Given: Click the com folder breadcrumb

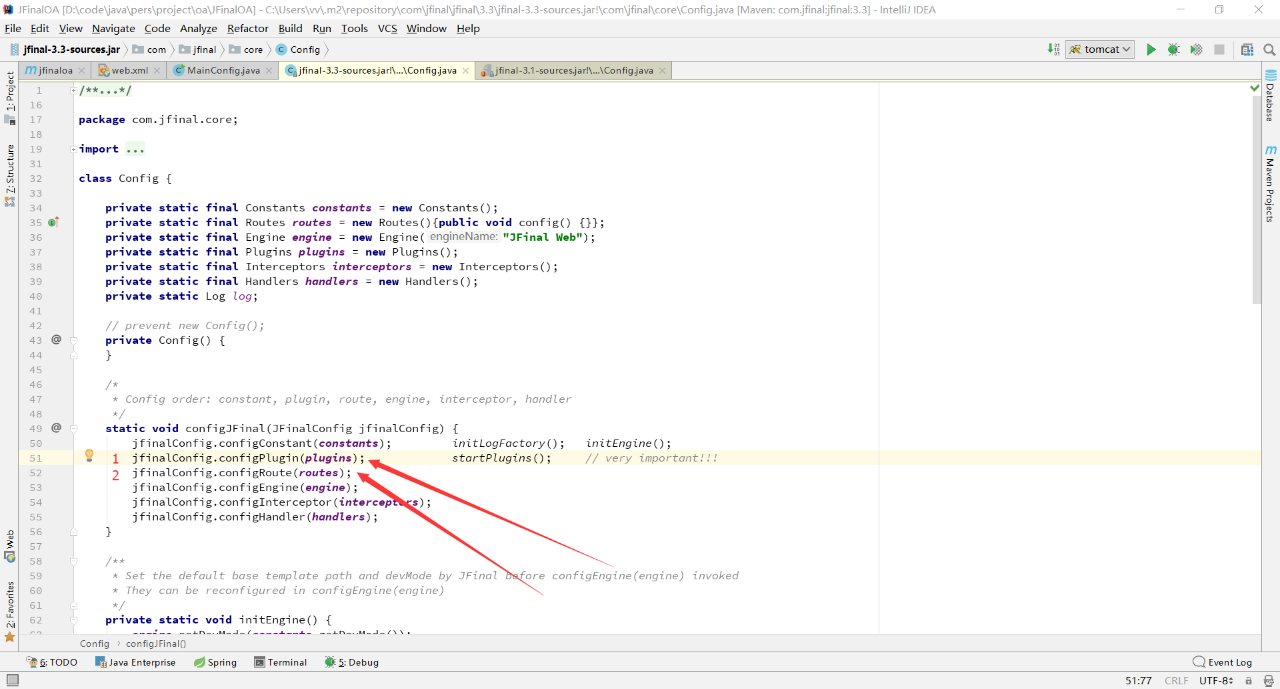Looking at the screenshot, I should 149,49.
